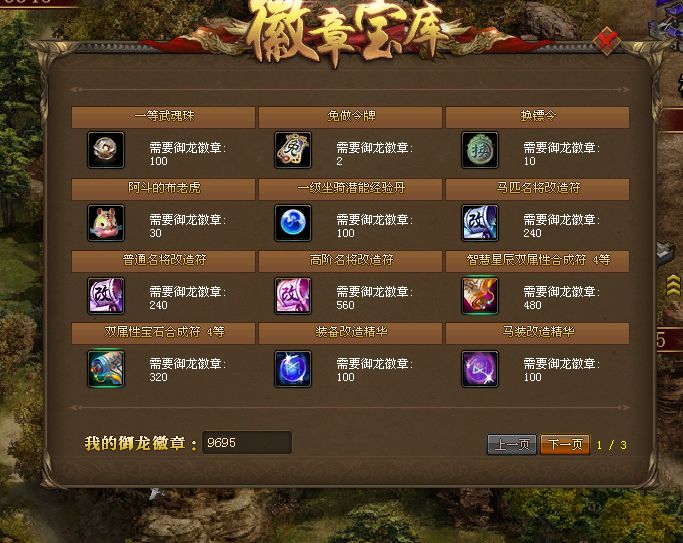
Task: Choose the green 换镖令 medallion icon
Action: pos(480,150)
